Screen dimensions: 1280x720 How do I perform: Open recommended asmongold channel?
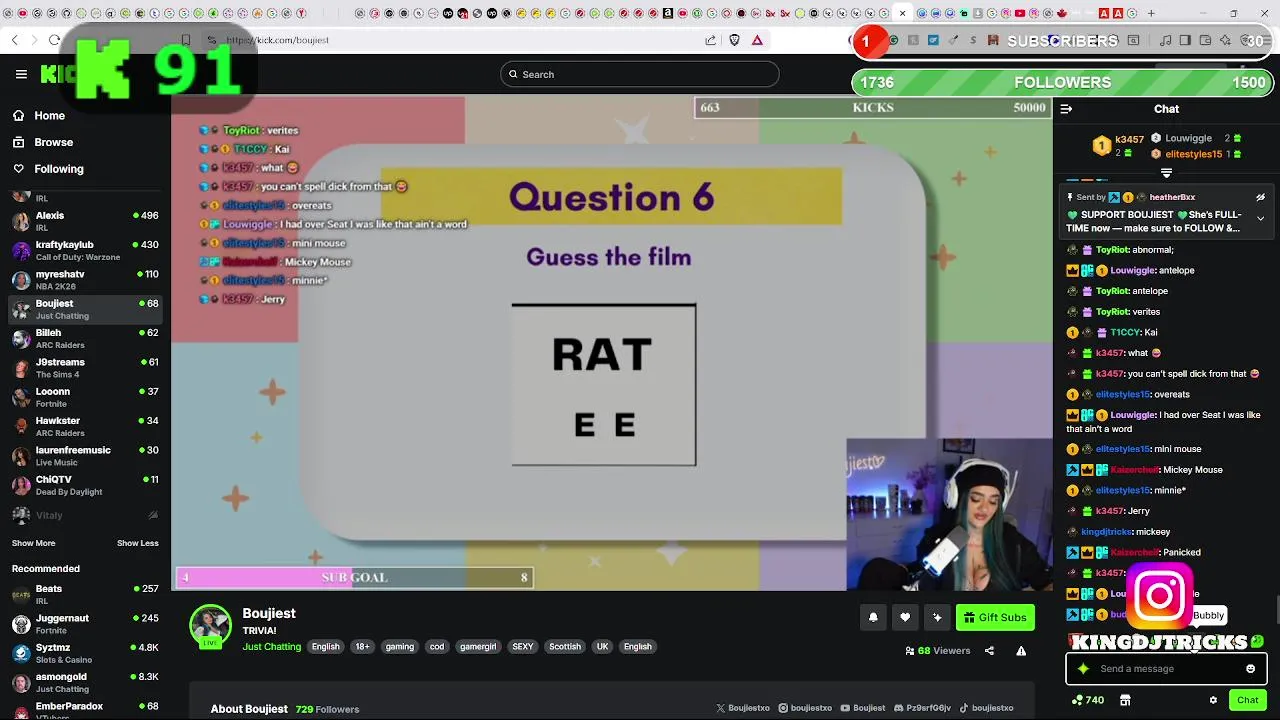(x=85, y=683)
